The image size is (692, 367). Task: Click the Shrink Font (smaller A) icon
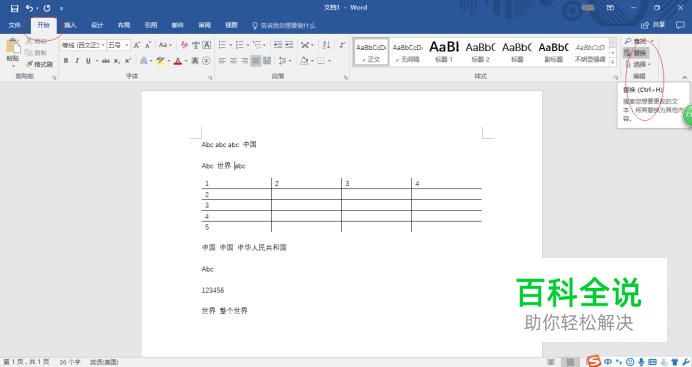coord(148,45)
